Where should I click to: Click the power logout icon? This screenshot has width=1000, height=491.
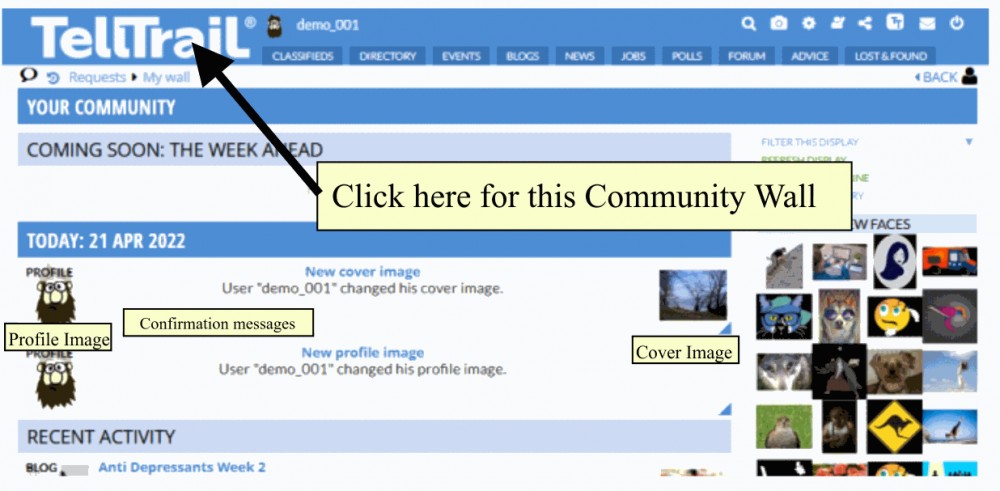pyautogui.click(x=957, y=24)
